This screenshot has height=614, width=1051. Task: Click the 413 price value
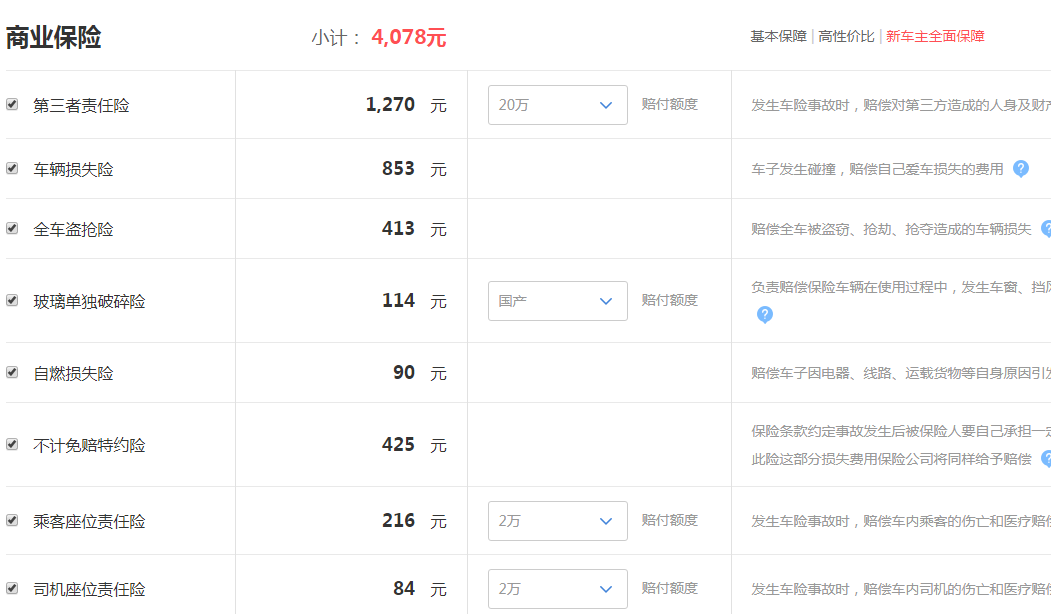398,229
